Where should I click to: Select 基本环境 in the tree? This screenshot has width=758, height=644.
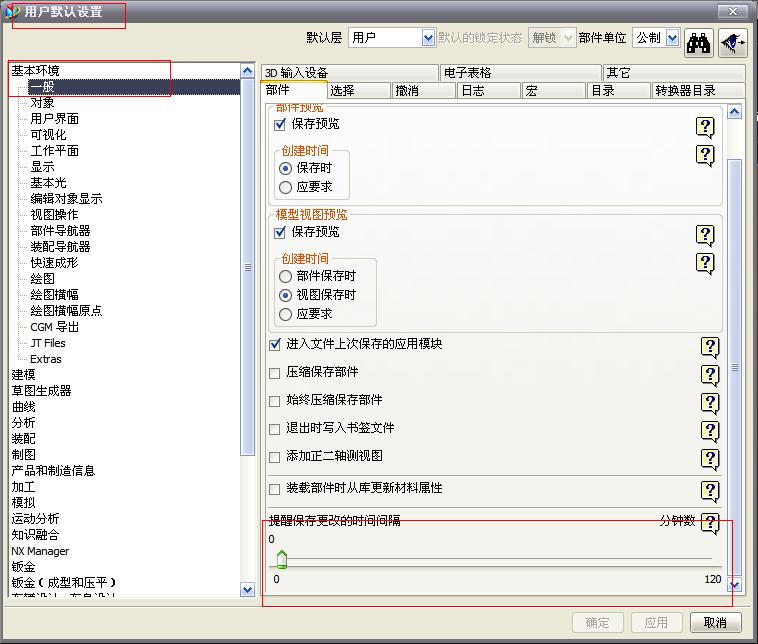(x=35, y=71)
